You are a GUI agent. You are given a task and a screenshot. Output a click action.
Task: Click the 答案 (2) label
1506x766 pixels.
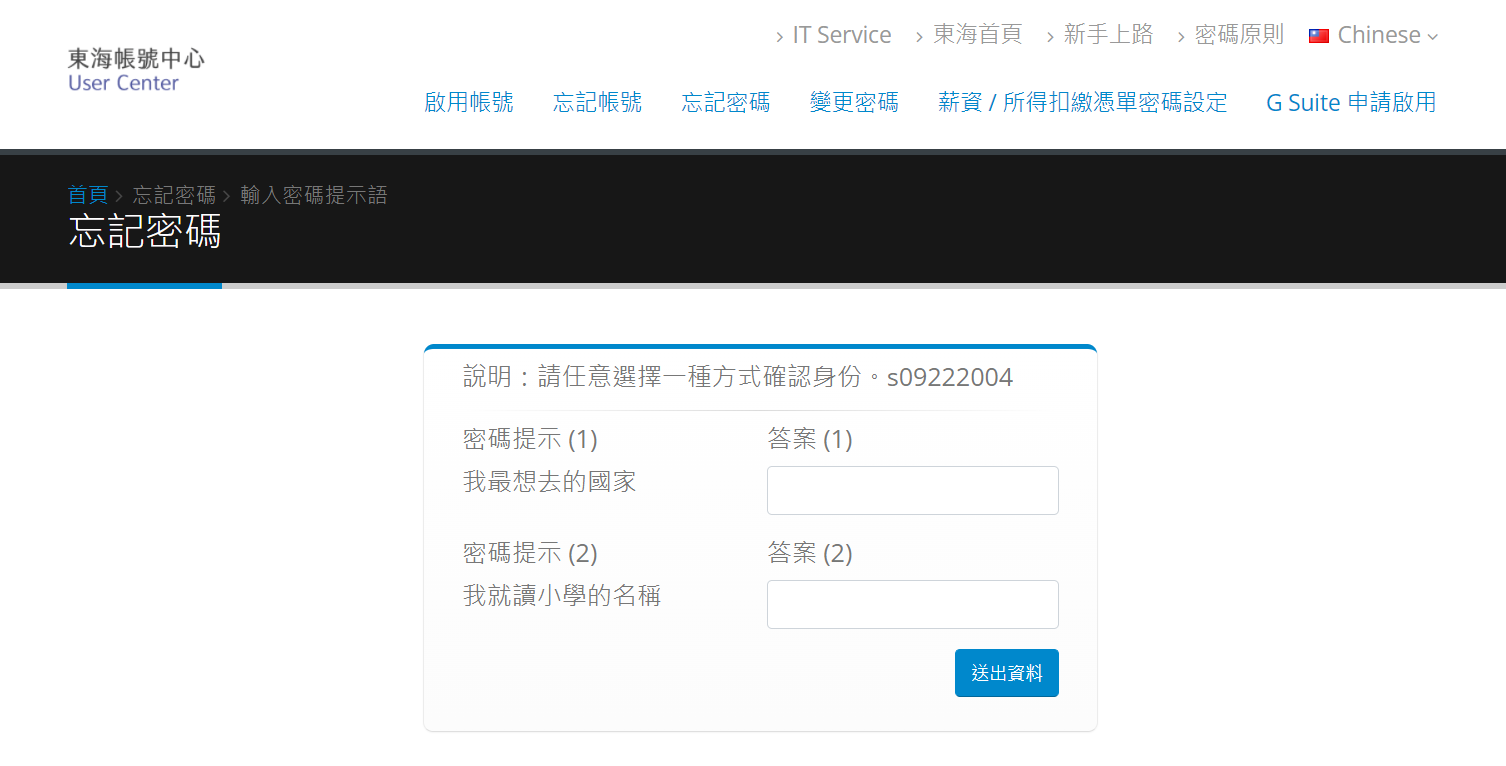[810, 553]
